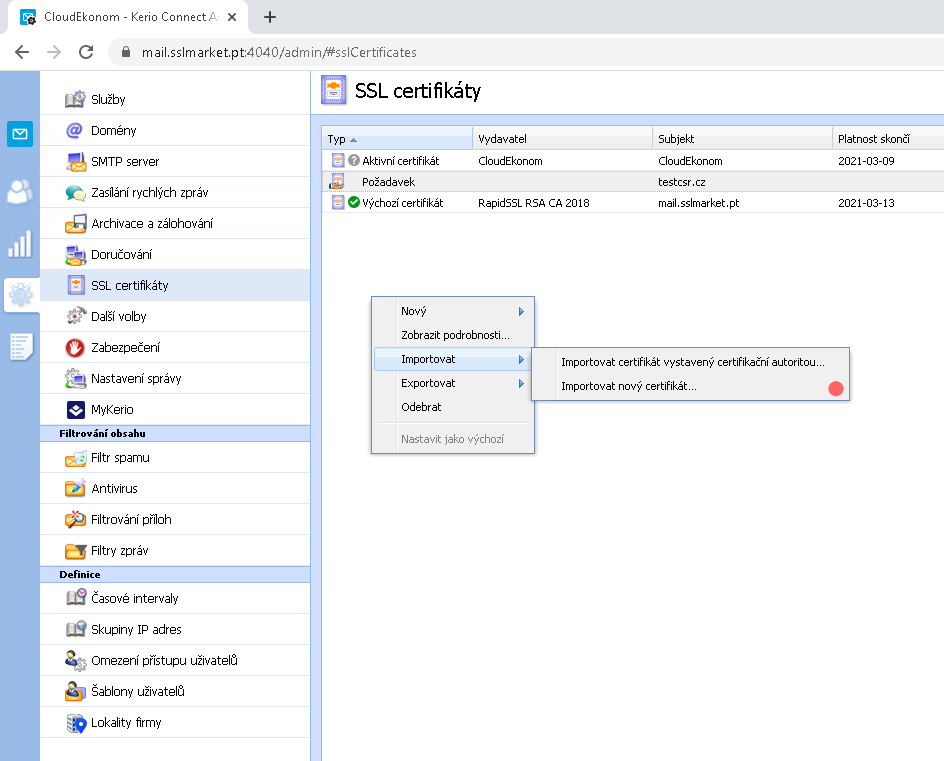944x761 pixels.
Task: Click Odebrat in the context menu
Action: (x=421, y=408)
